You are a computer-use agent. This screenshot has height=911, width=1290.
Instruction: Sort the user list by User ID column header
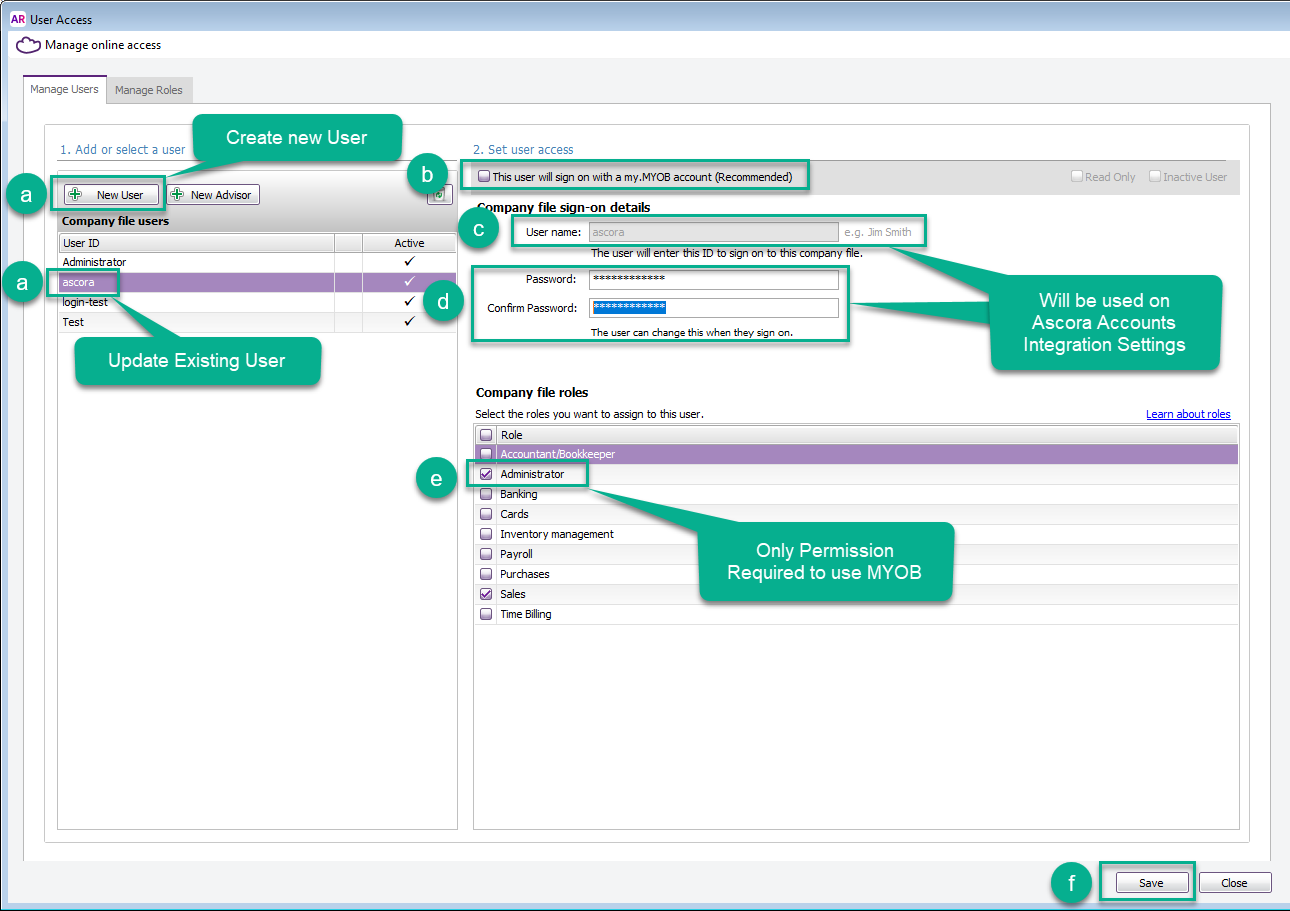pyautogui.click(x=195, y=243)
